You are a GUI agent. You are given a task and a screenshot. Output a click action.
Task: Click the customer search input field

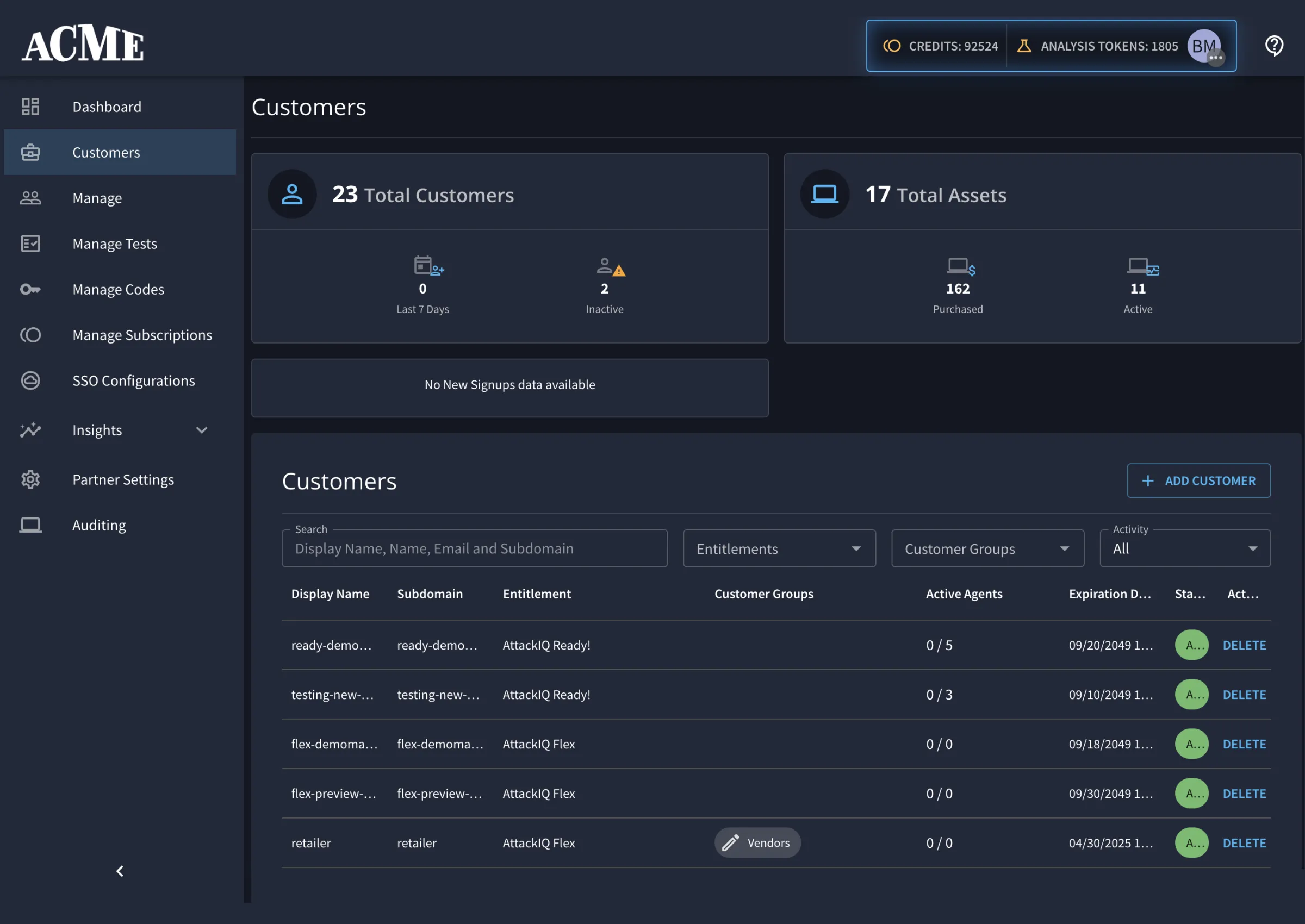[474, 548]
